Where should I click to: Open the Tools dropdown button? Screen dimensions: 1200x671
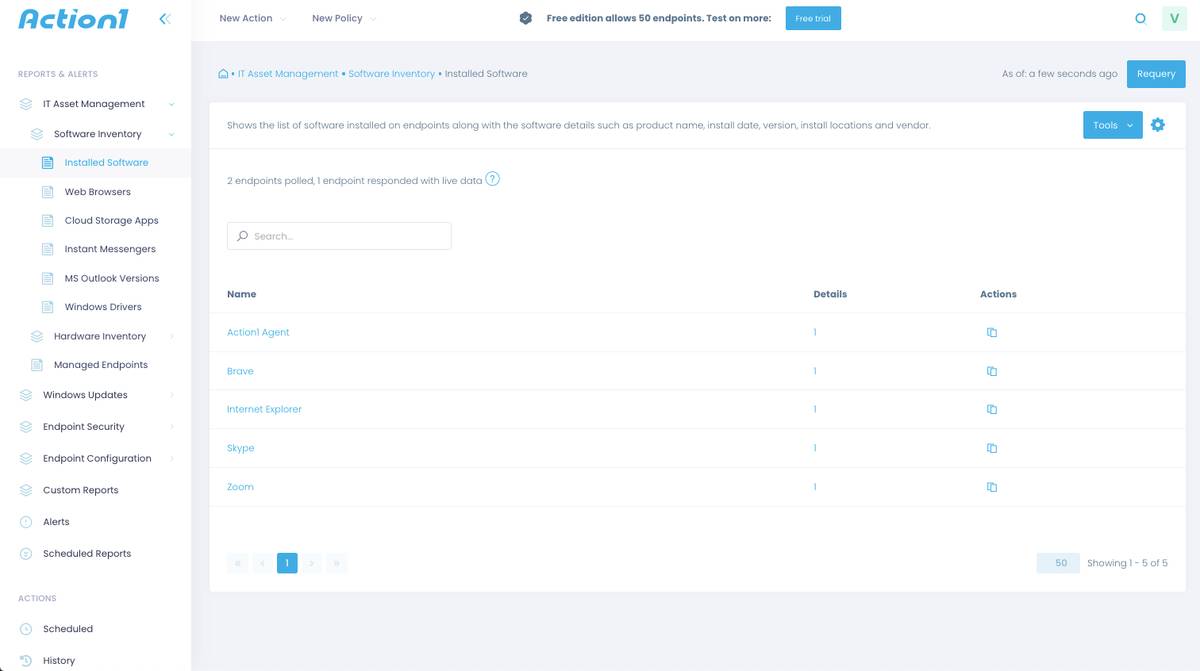1113,125
